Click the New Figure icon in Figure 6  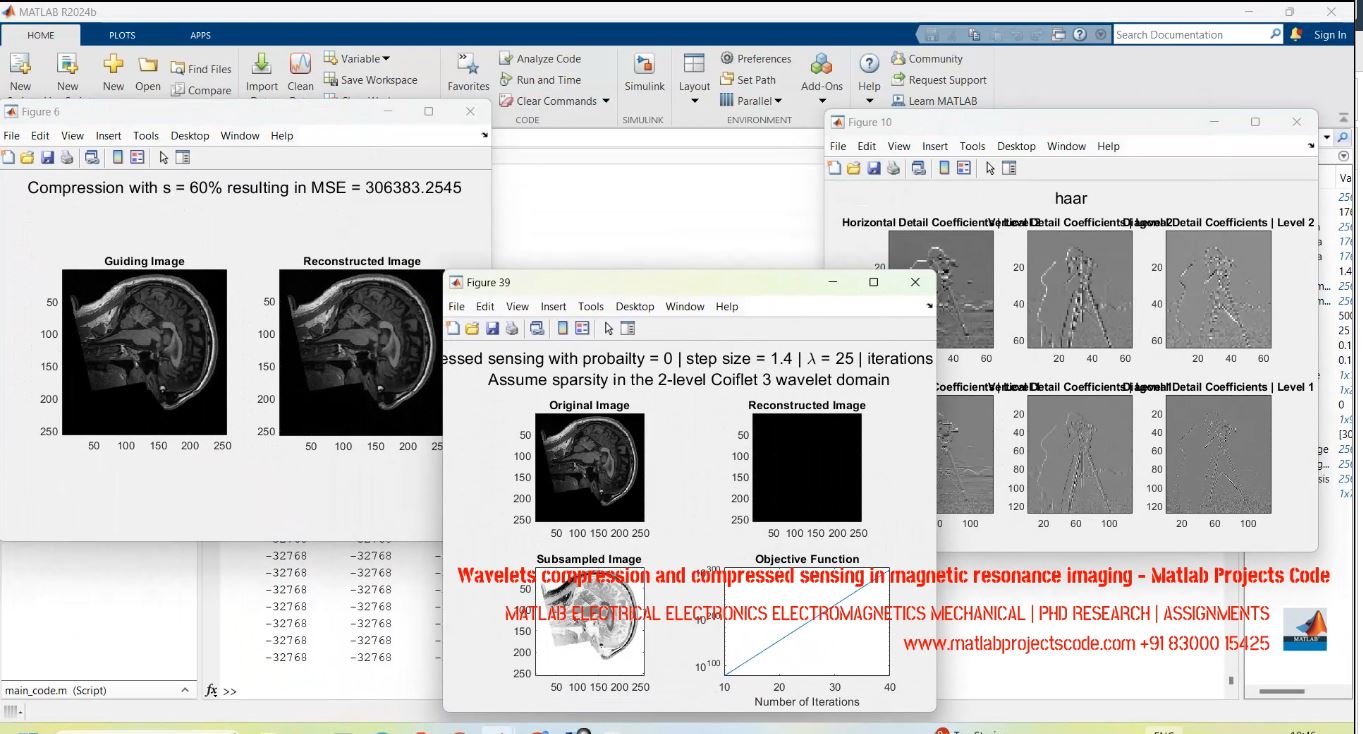click(x=9, y=157)
